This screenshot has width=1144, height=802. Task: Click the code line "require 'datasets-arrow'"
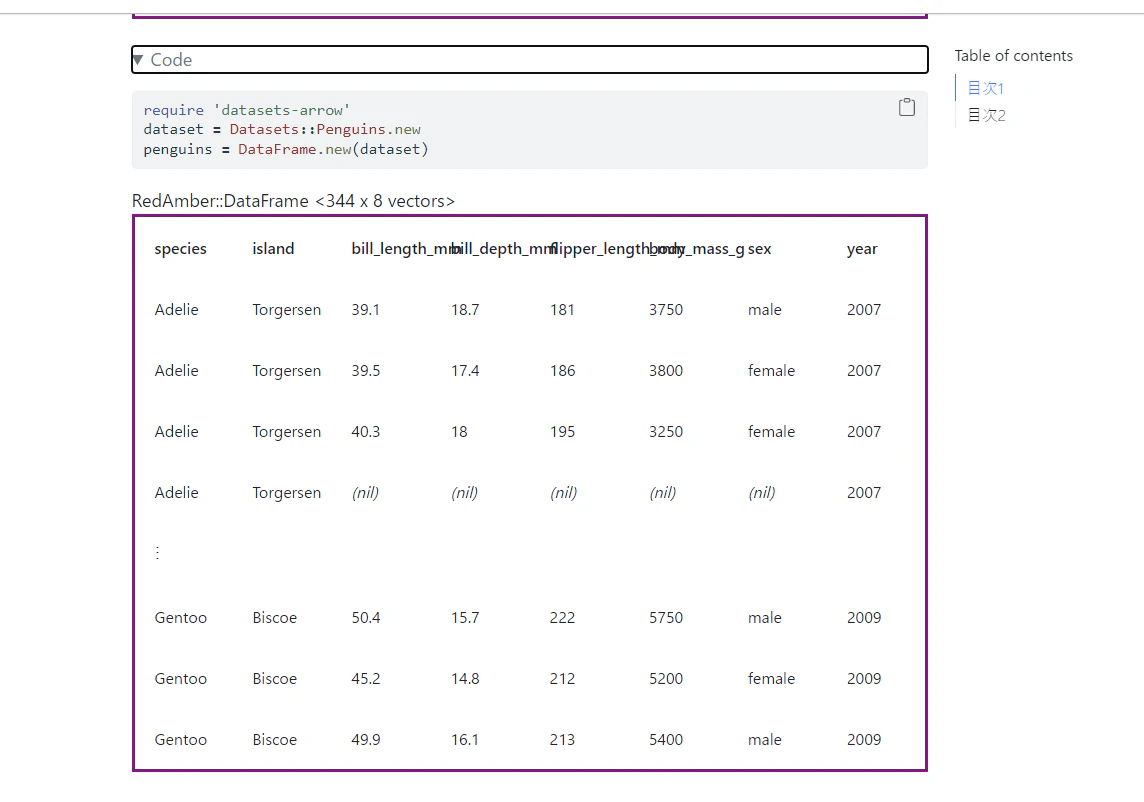[x=247, y=110]
